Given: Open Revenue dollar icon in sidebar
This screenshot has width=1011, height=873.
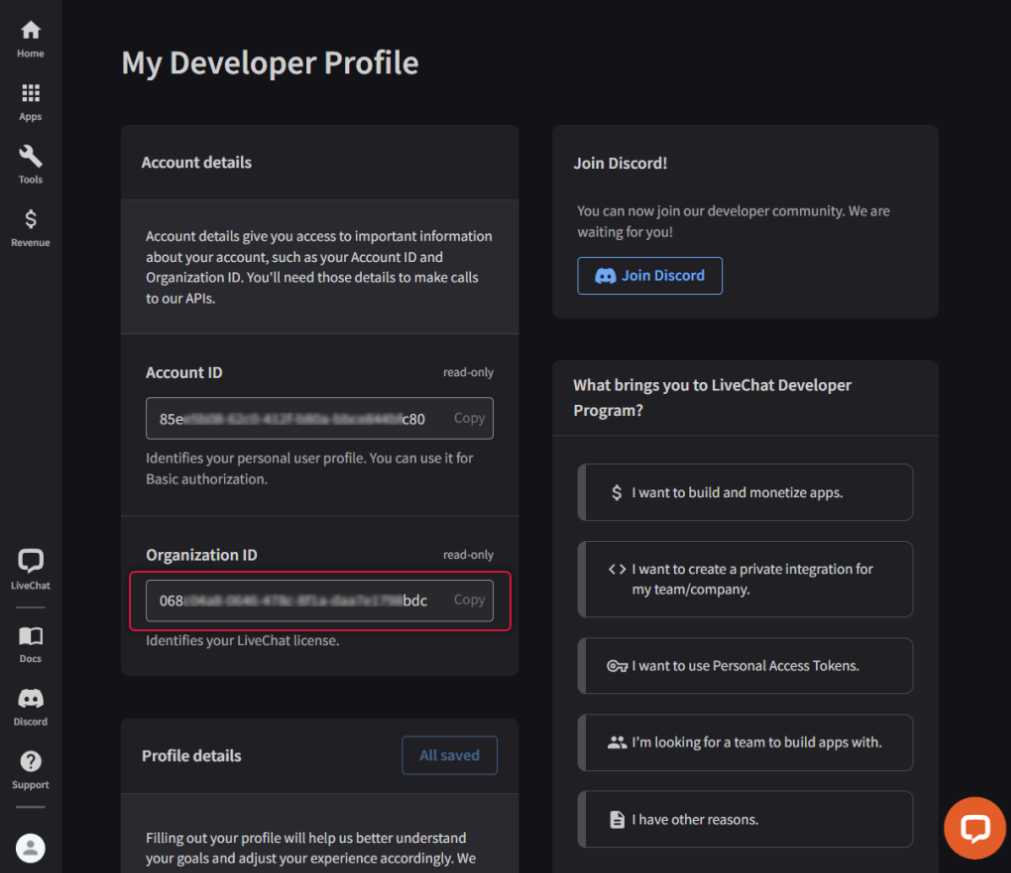Looking at the screenshot, I should [30, 228].
